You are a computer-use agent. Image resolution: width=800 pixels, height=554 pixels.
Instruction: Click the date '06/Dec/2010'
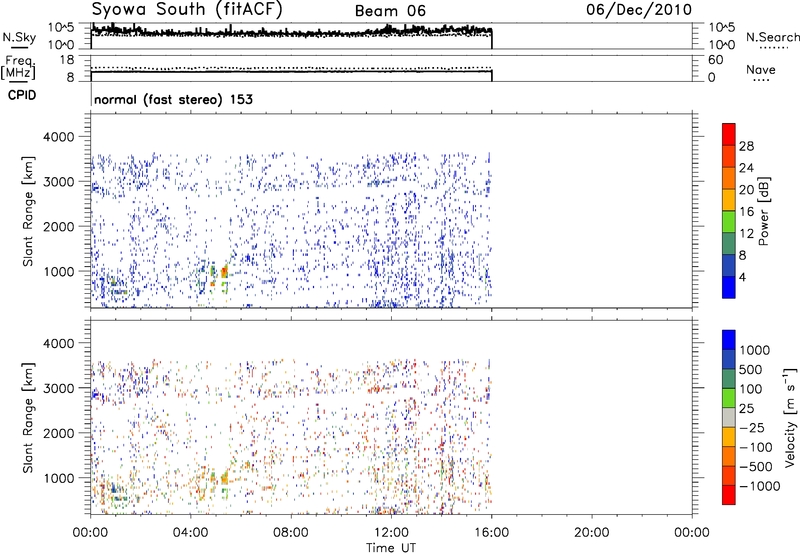639,10
